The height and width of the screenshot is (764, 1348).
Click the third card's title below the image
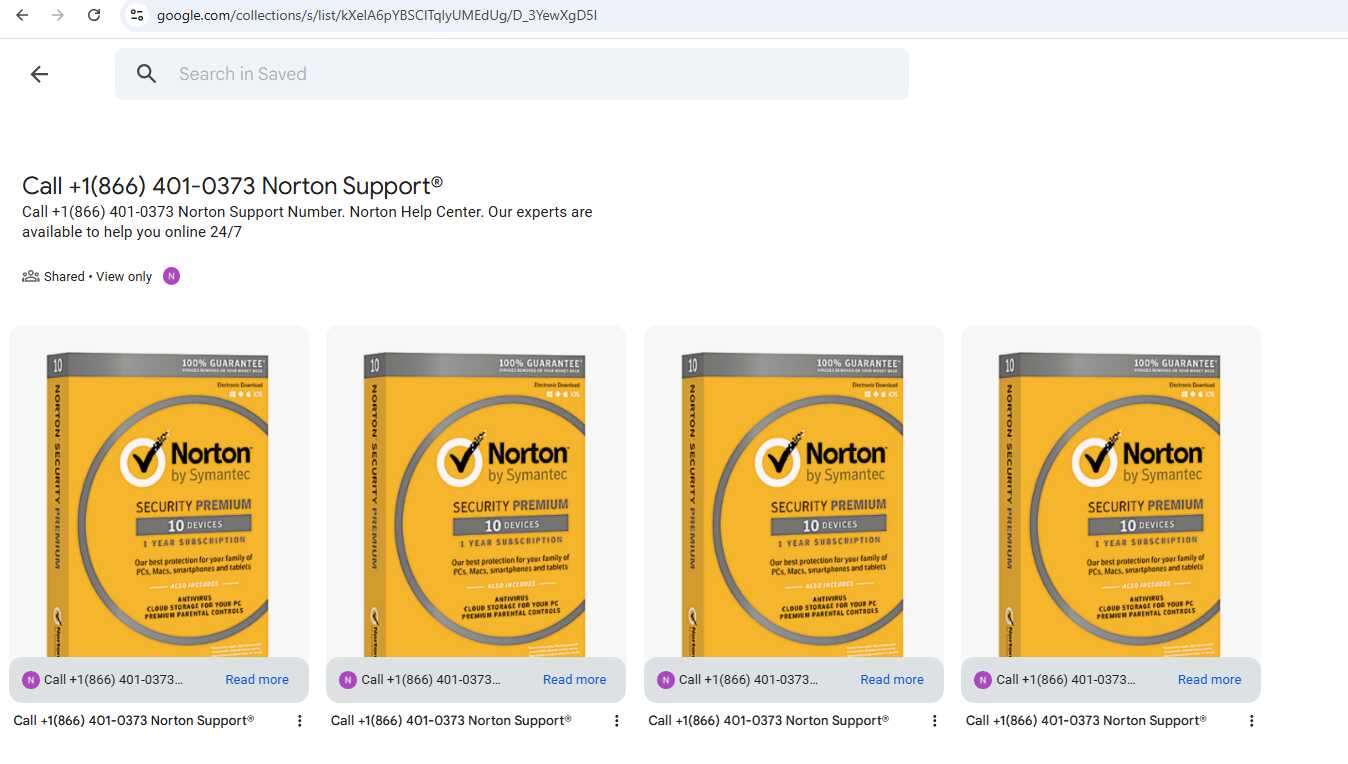[768, 720]
